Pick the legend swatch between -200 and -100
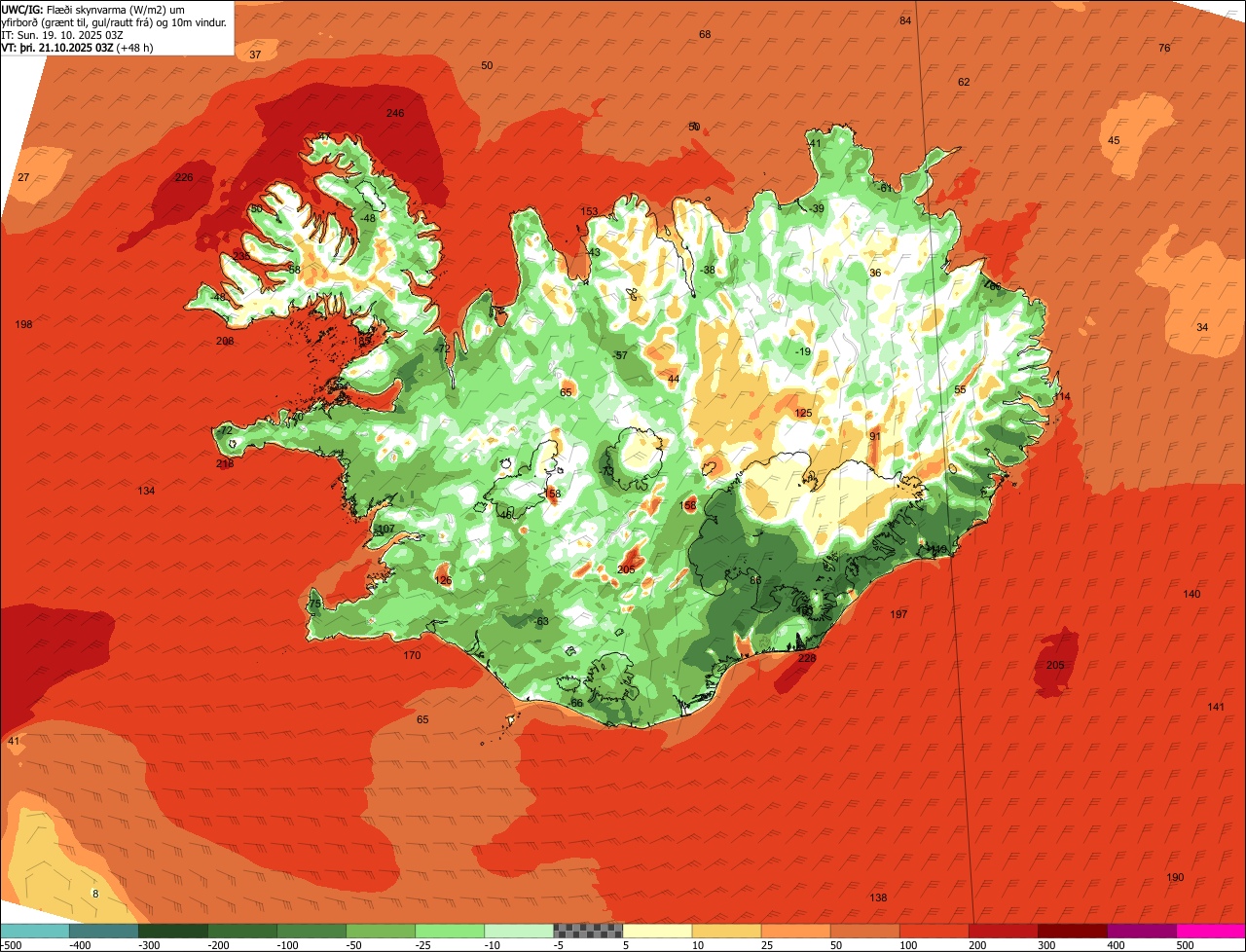 242,931
